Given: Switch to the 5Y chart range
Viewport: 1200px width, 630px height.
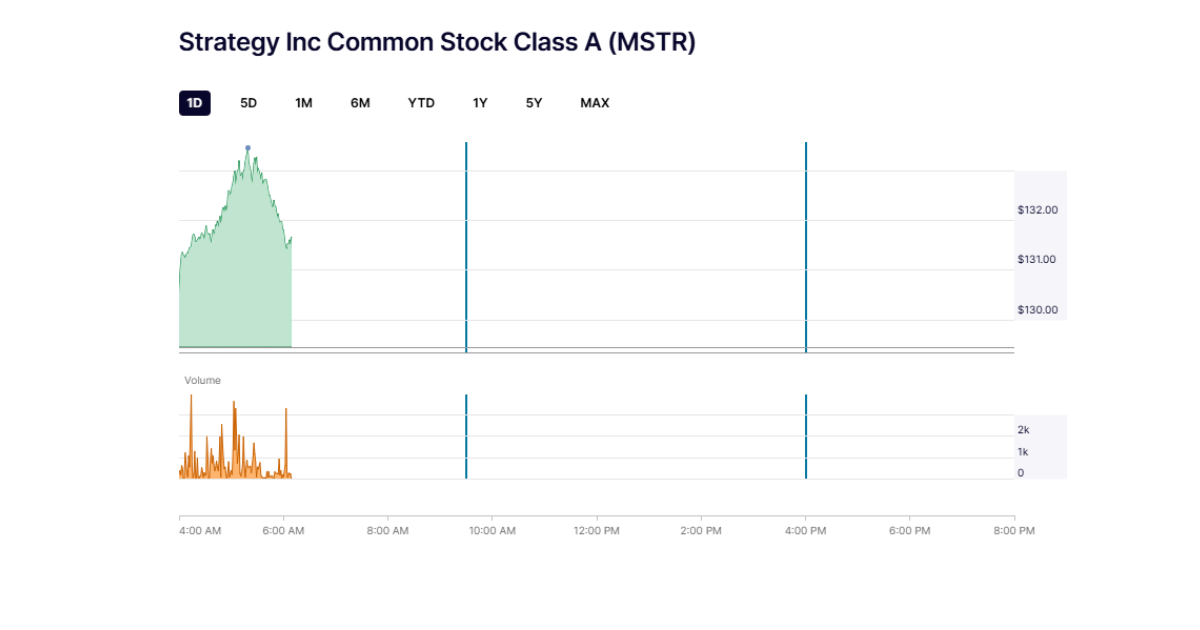Looking at the screenshot, I should tap(533, 102).
